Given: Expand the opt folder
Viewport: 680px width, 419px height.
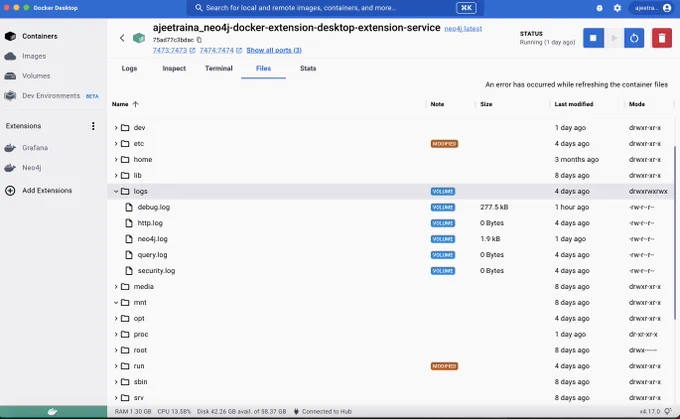Looking at the screenshot, I should (x=116, y=318).
